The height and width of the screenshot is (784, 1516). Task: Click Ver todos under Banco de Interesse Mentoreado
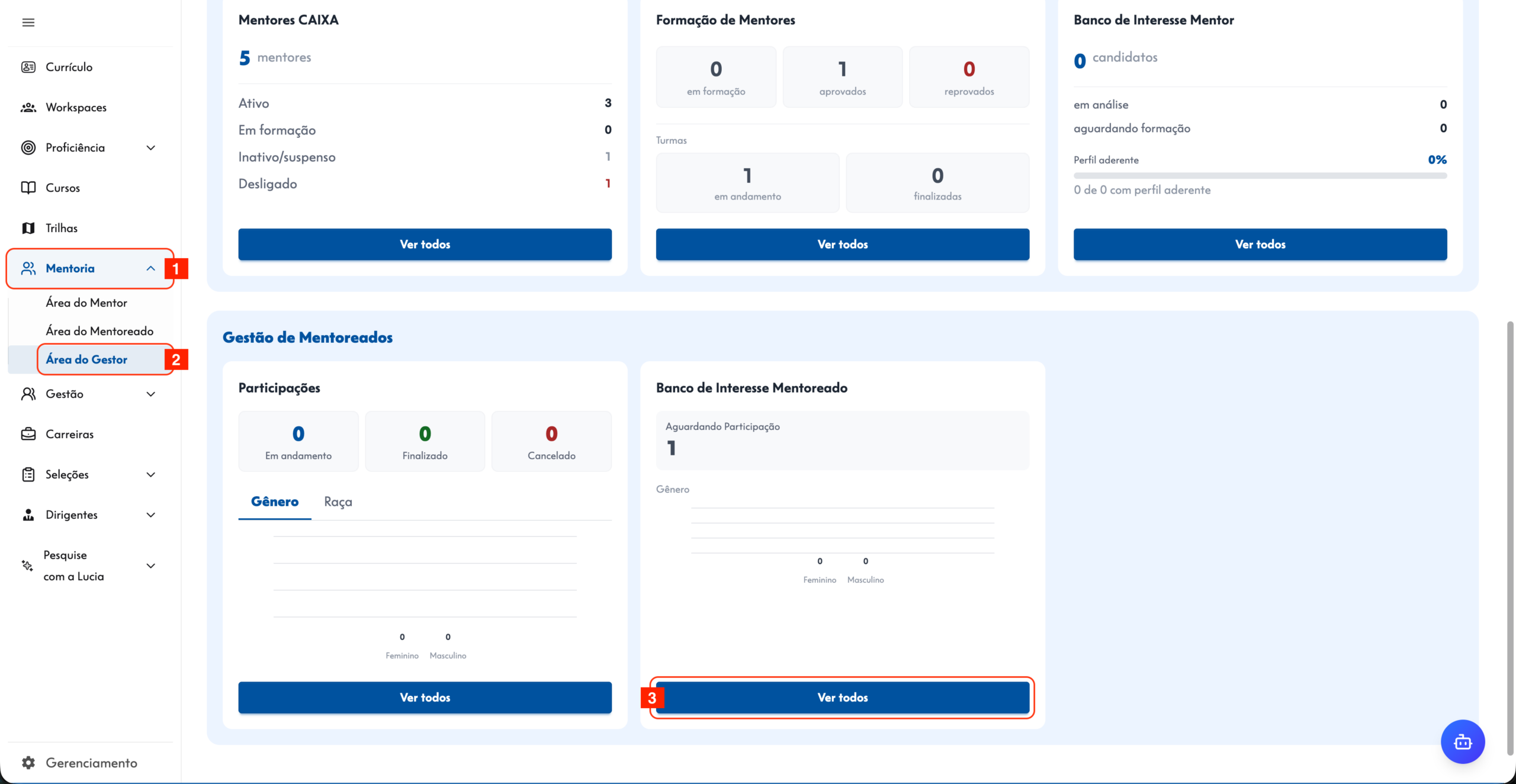coord(843,698)
